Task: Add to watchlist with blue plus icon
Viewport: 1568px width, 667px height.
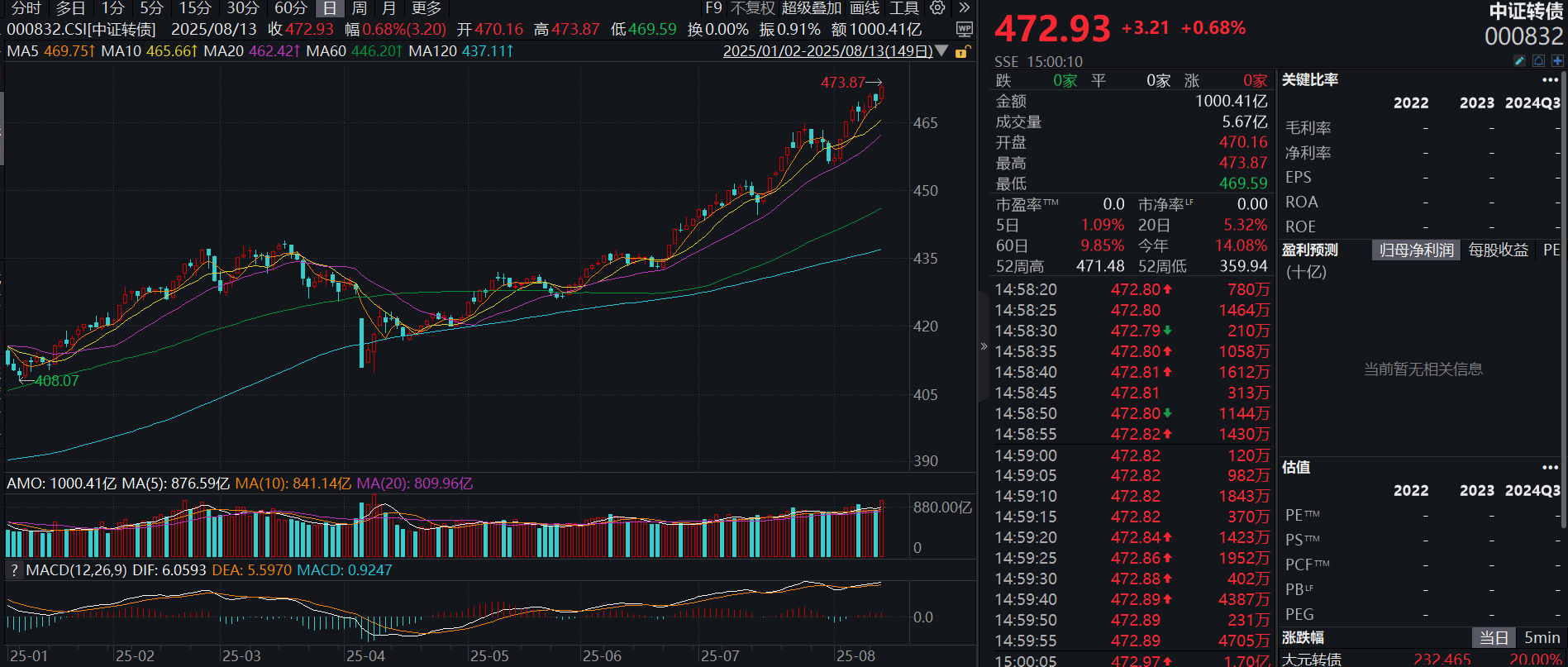Action: (1557, 61)
